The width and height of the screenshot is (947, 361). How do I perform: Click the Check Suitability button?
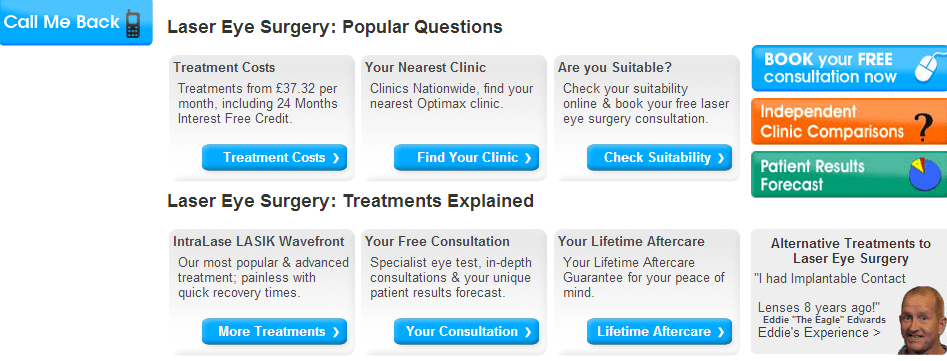tap(659, 158)
